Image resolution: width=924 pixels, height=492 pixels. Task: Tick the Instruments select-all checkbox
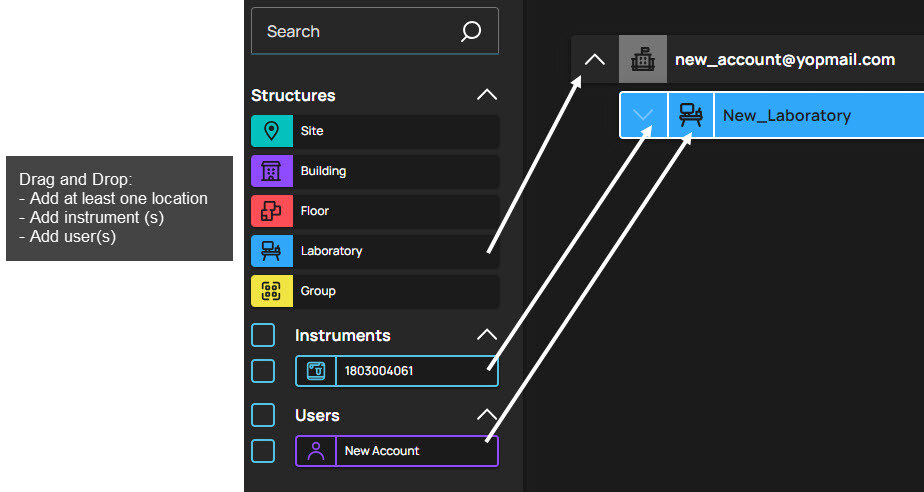tap(263, 335)
